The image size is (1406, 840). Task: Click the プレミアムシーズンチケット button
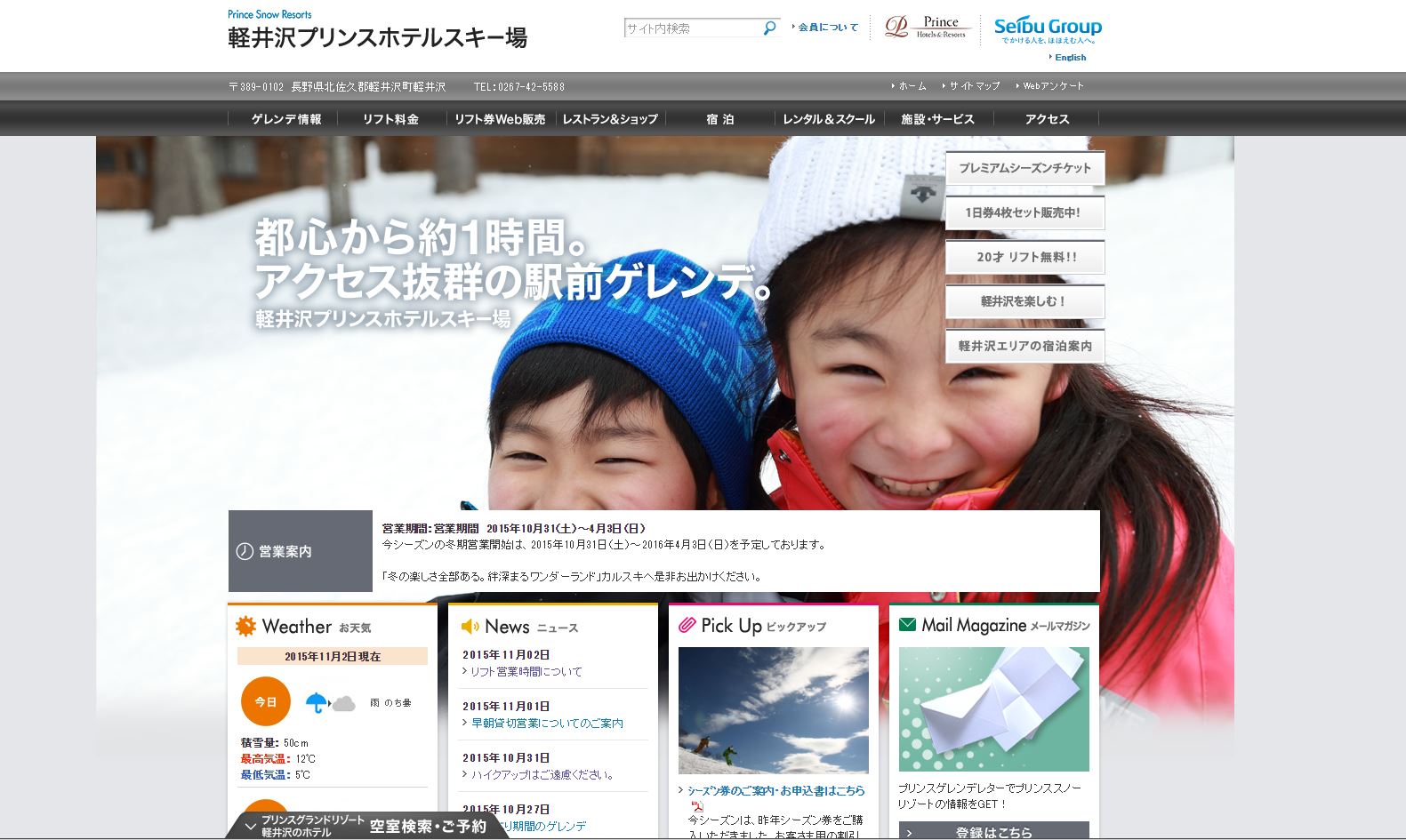[x=1024, y=168]
